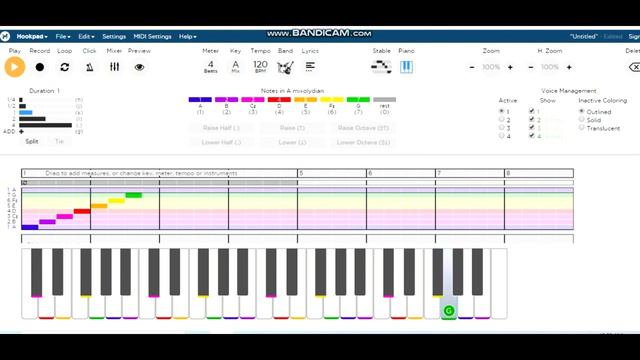Choose the purple B (2) note swatch

coord(227,100)
